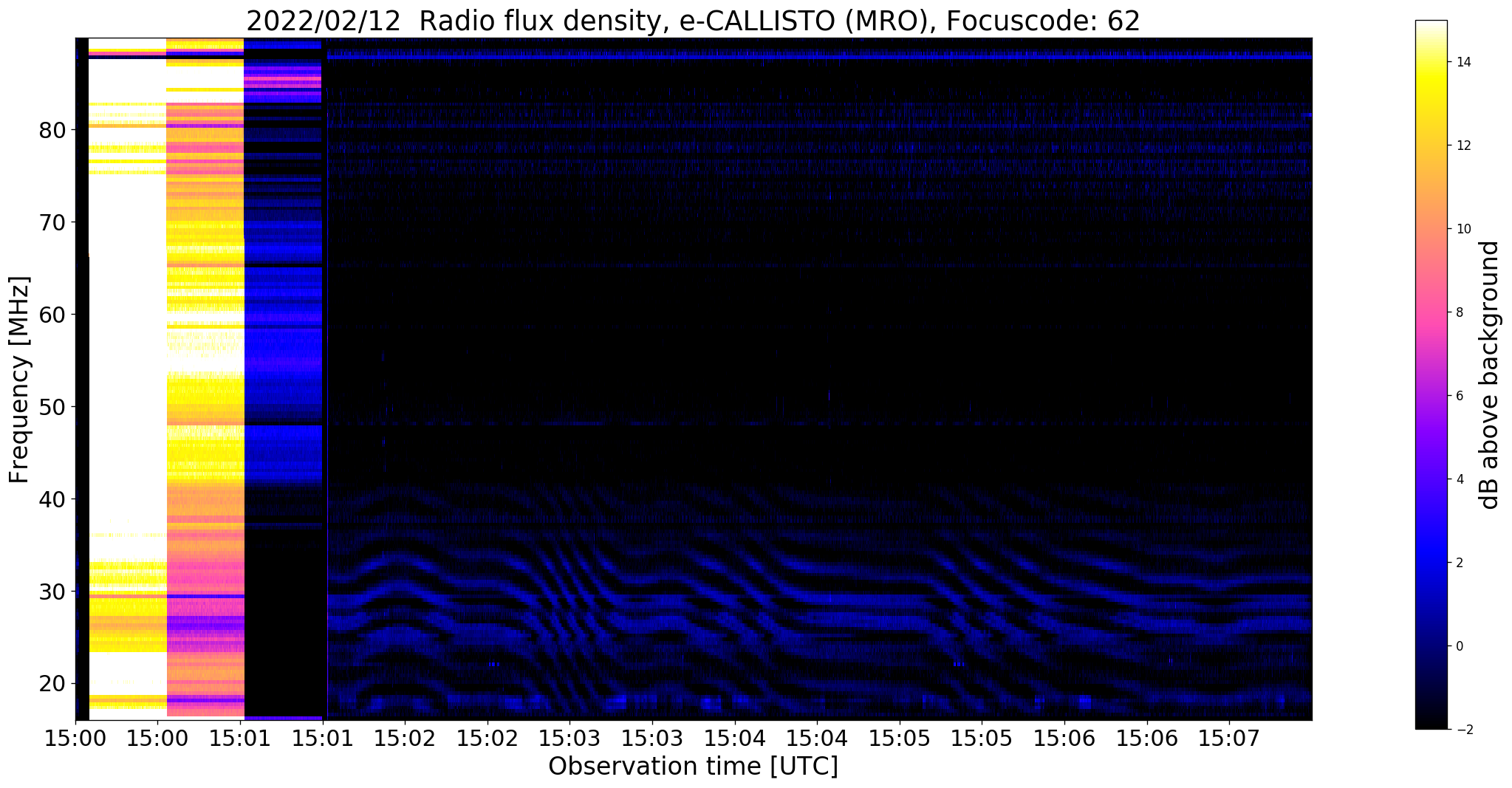Click the 10 tick on the colorbar
The width and height of the screenshot is (1512, 788).
[1463, 229]
